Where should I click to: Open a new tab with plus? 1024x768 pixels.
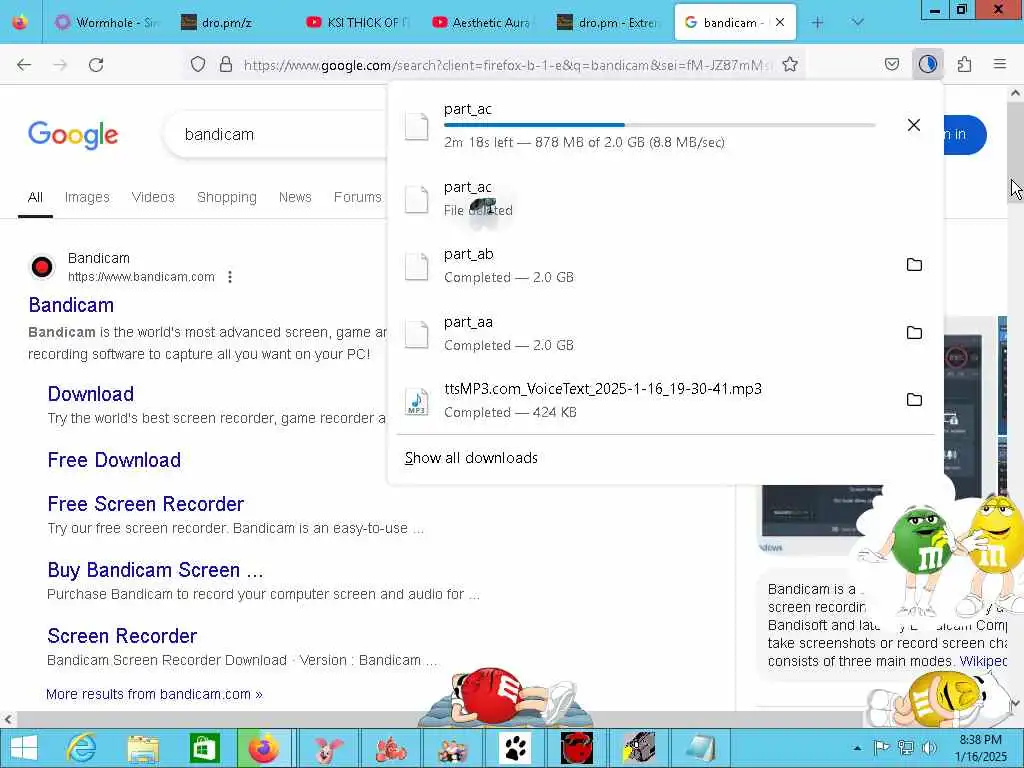[x=817, y=23]
